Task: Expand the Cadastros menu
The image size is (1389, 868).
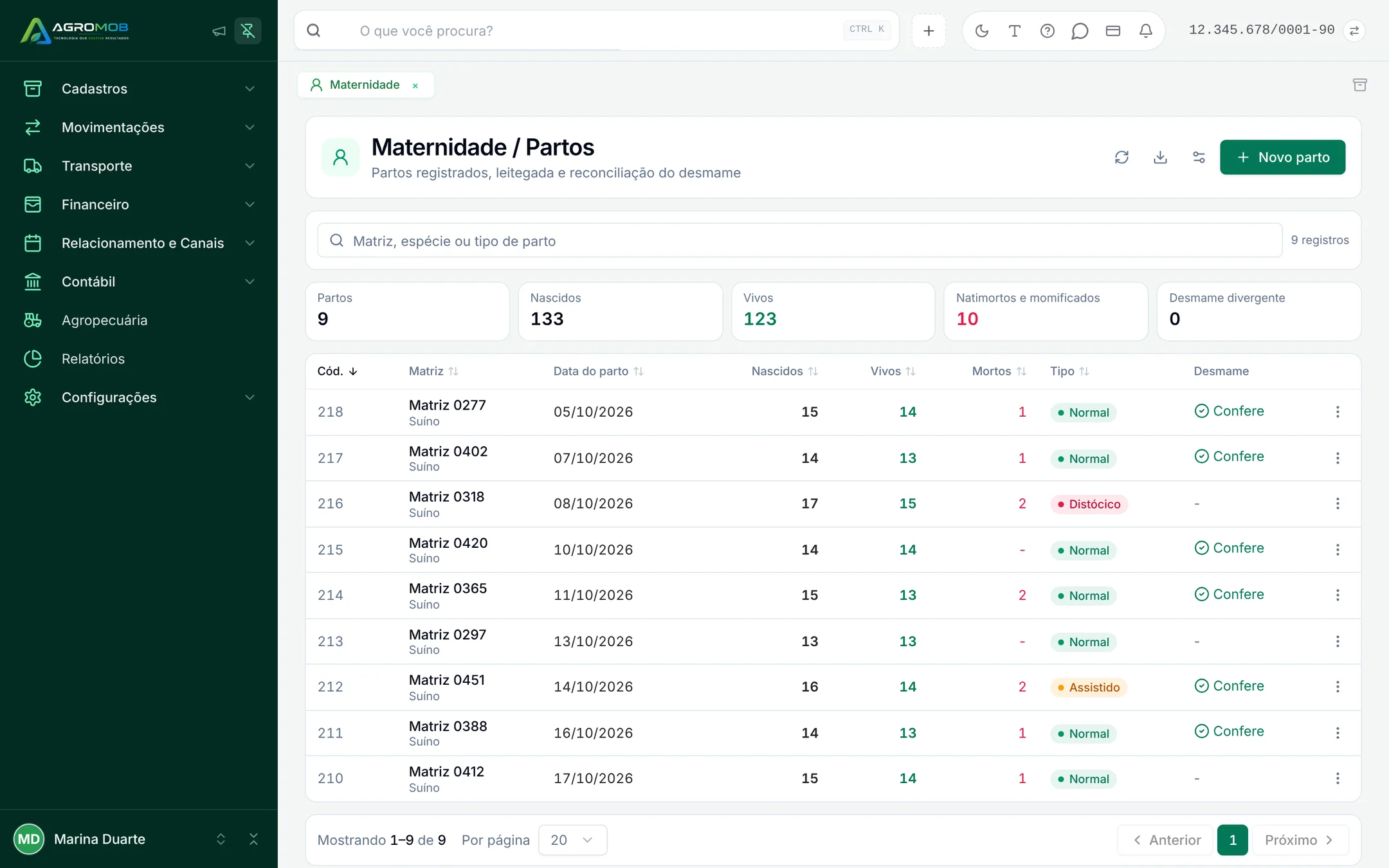Action: (139, 89)
